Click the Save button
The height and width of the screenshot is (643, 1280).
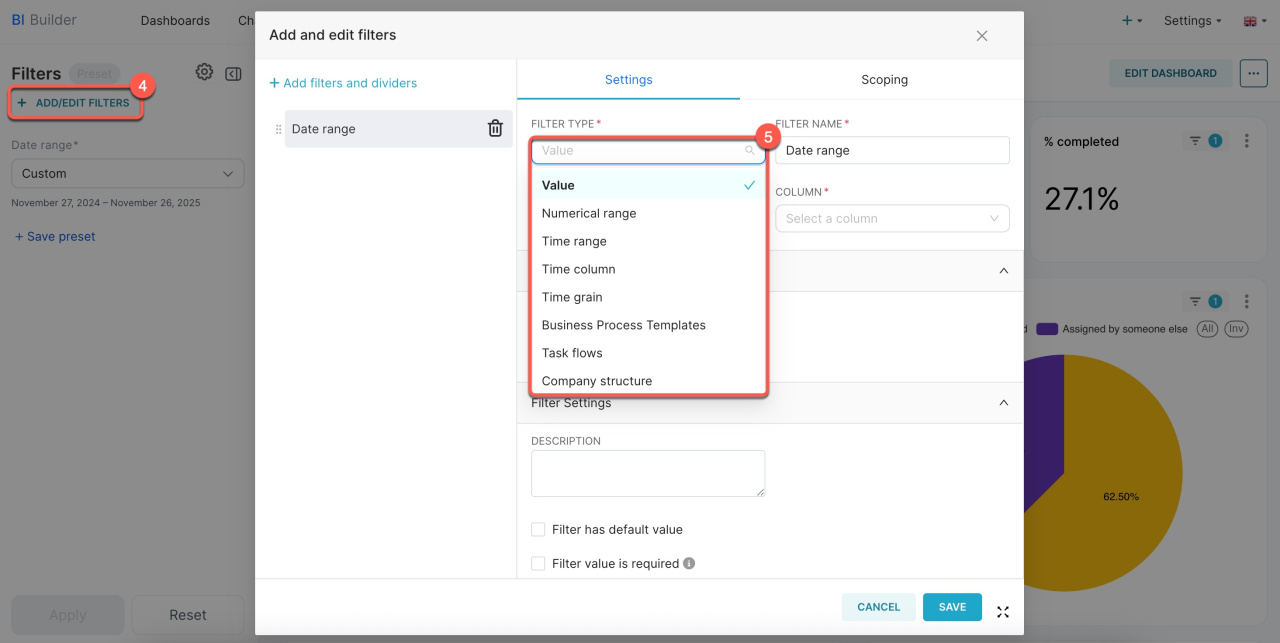952,607
